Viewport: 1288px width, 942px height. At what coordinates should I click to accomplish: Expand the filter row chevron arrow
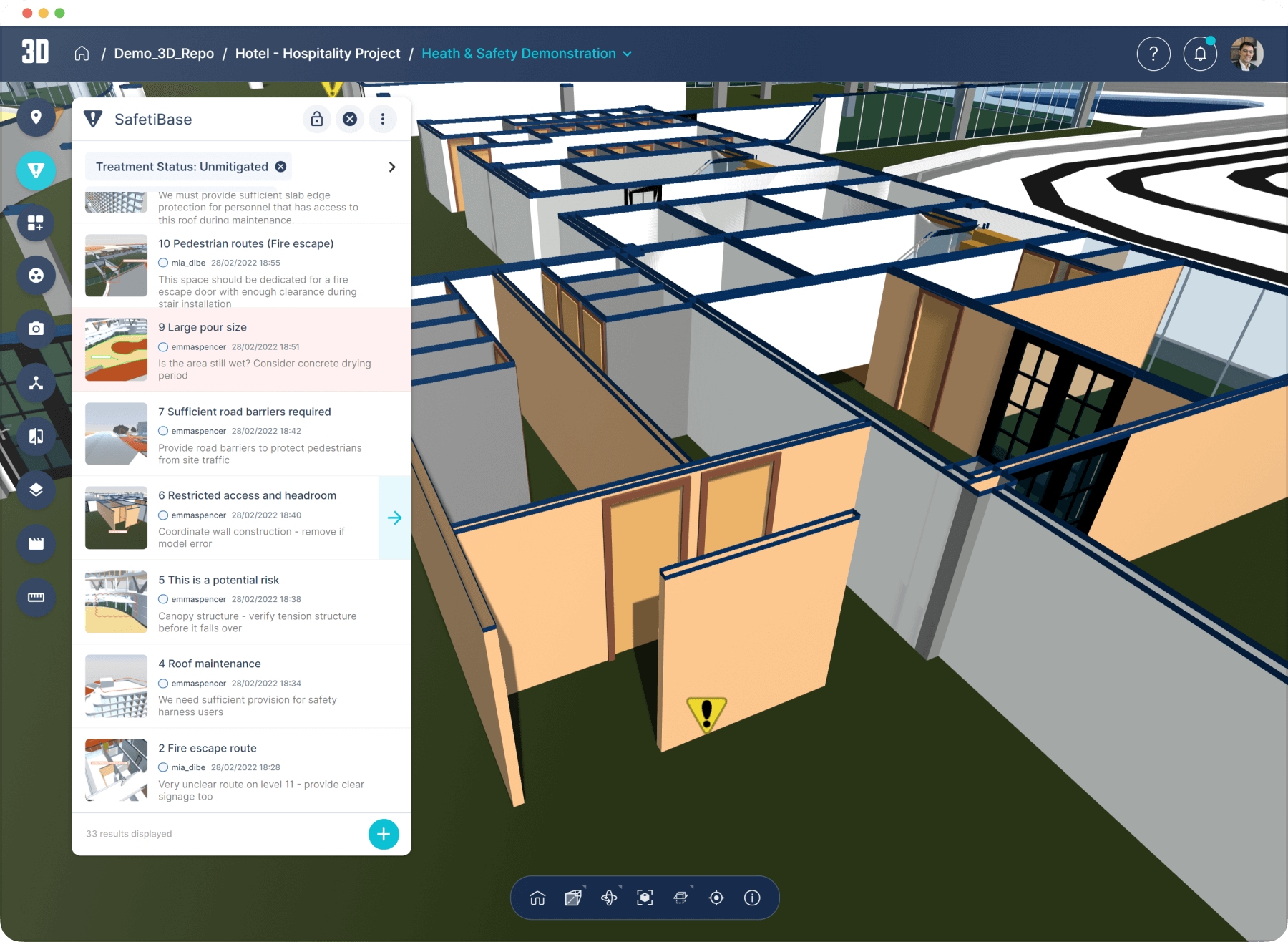click(391, 167)
